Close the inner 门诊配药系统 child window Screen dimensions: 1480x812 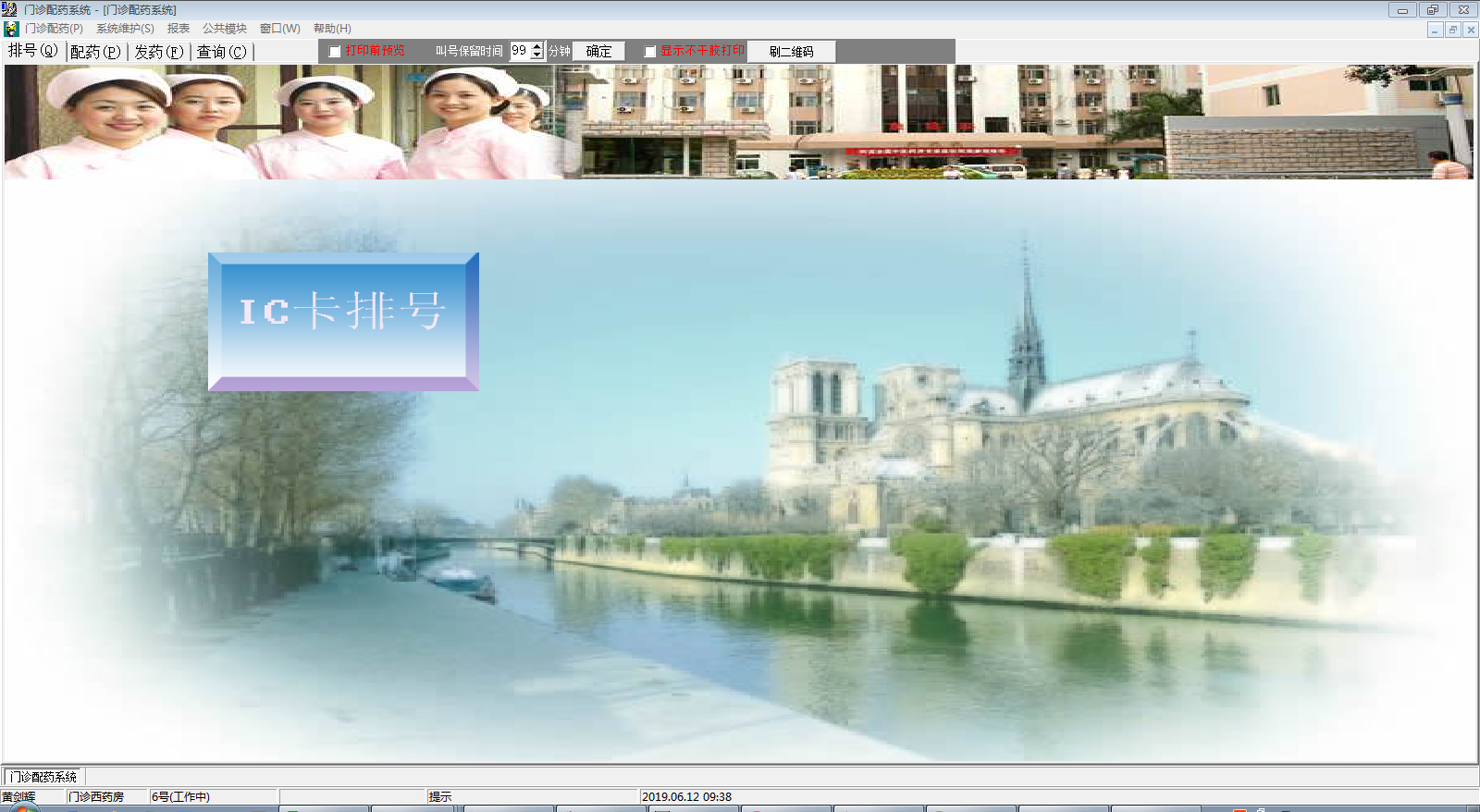1471,30
